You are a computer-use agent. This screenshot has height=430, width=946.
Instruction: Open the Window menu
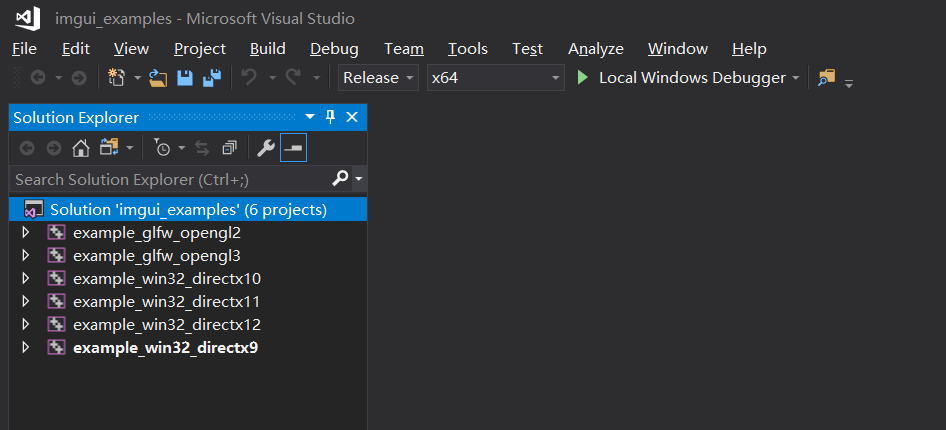(x=678, y=49)
